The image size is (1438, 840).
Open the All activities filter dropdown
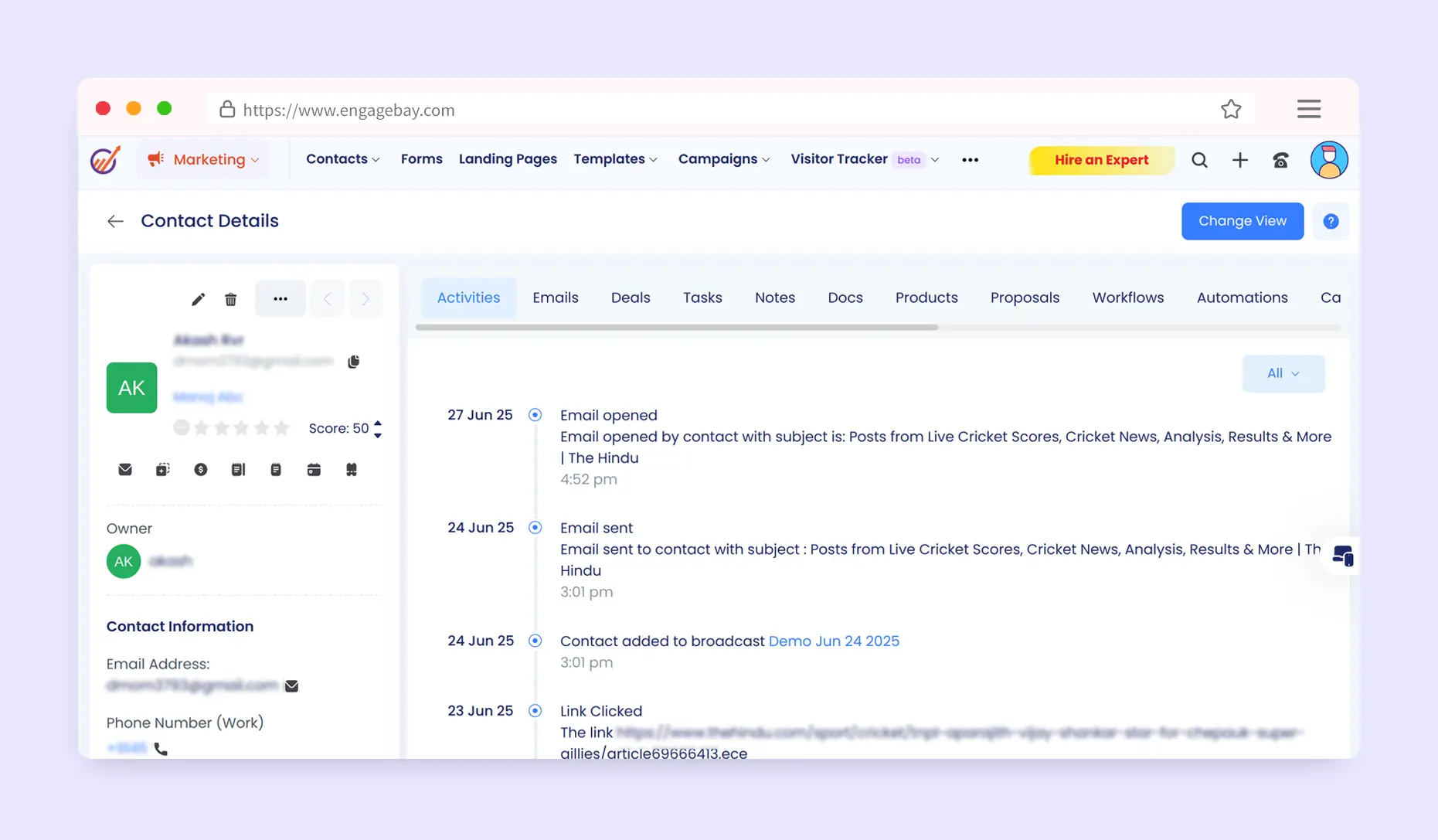[1283, 374]
